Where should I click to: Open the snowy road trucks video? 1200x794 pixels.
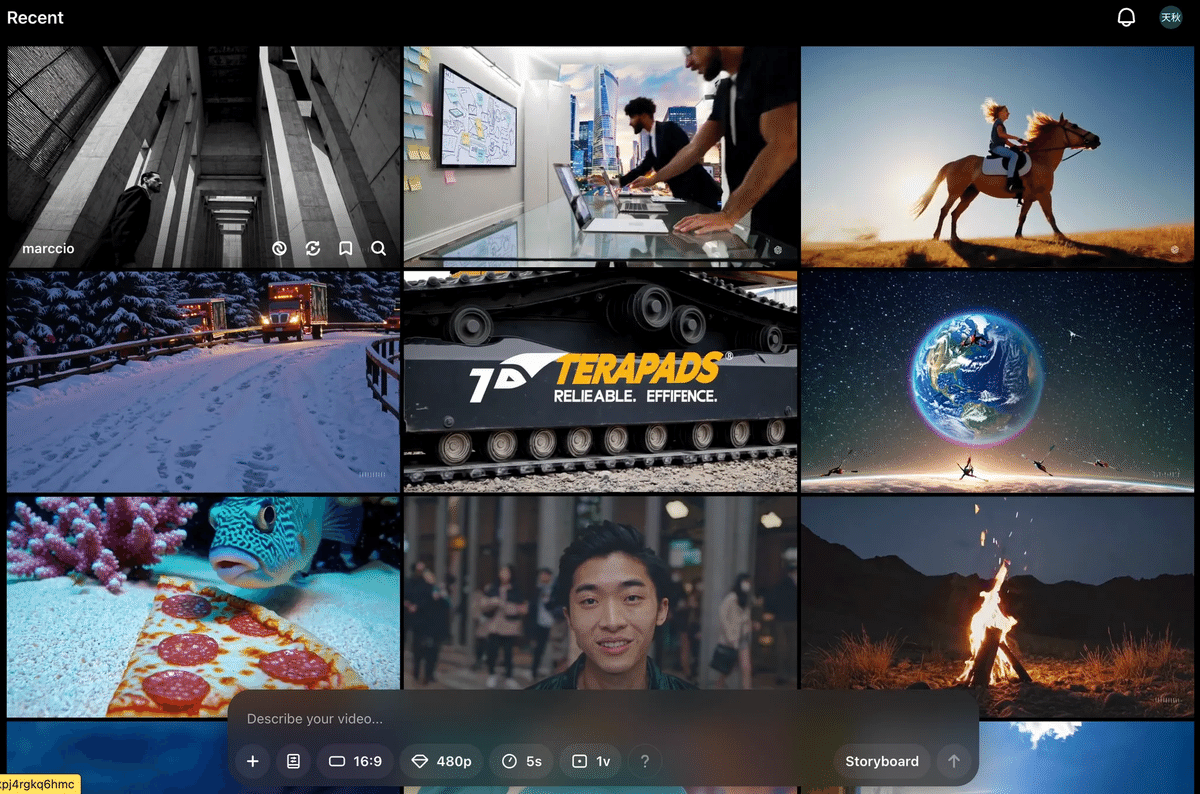(x=203, y=382)
